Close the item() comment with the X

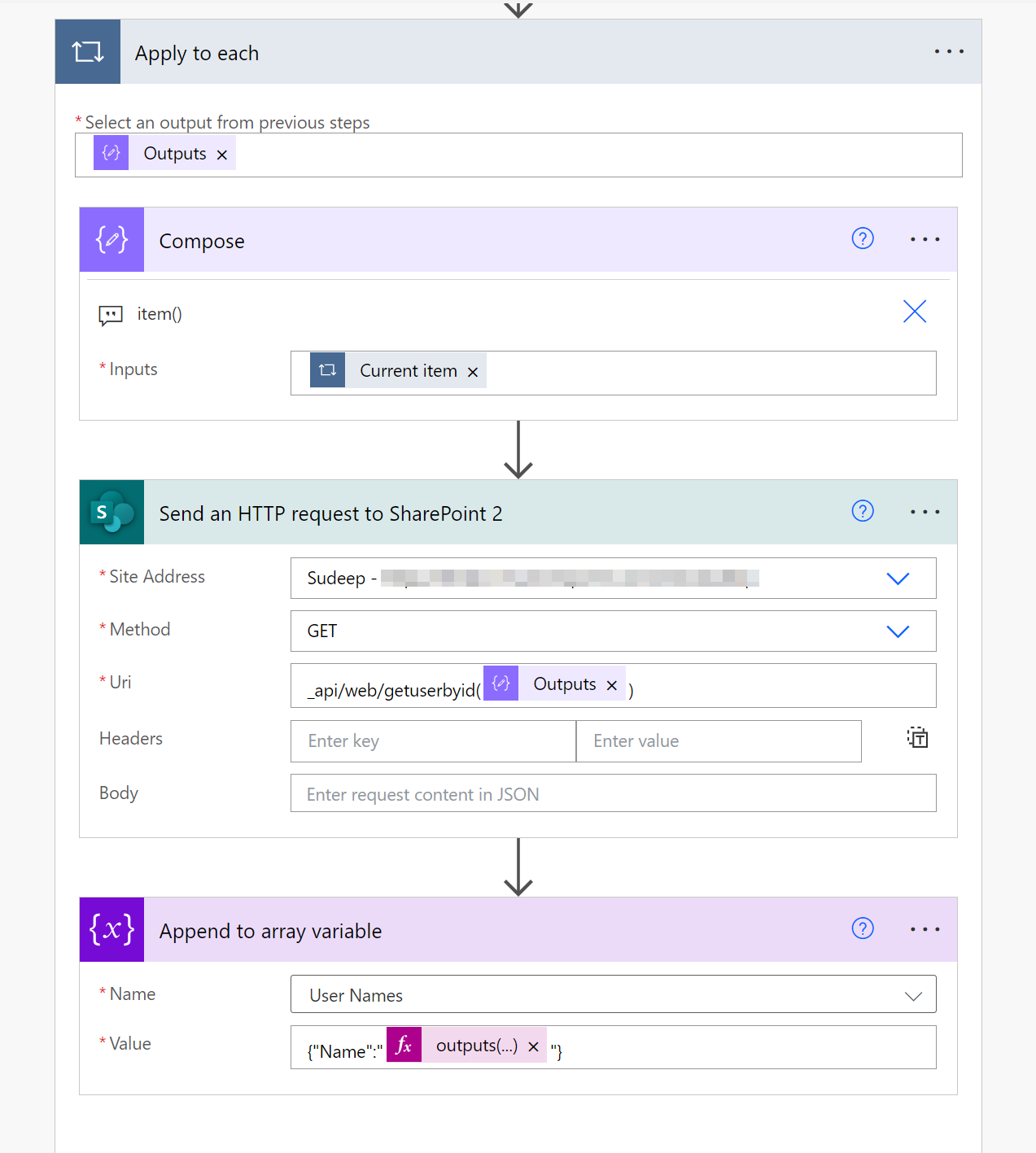[x=915, y=312]
